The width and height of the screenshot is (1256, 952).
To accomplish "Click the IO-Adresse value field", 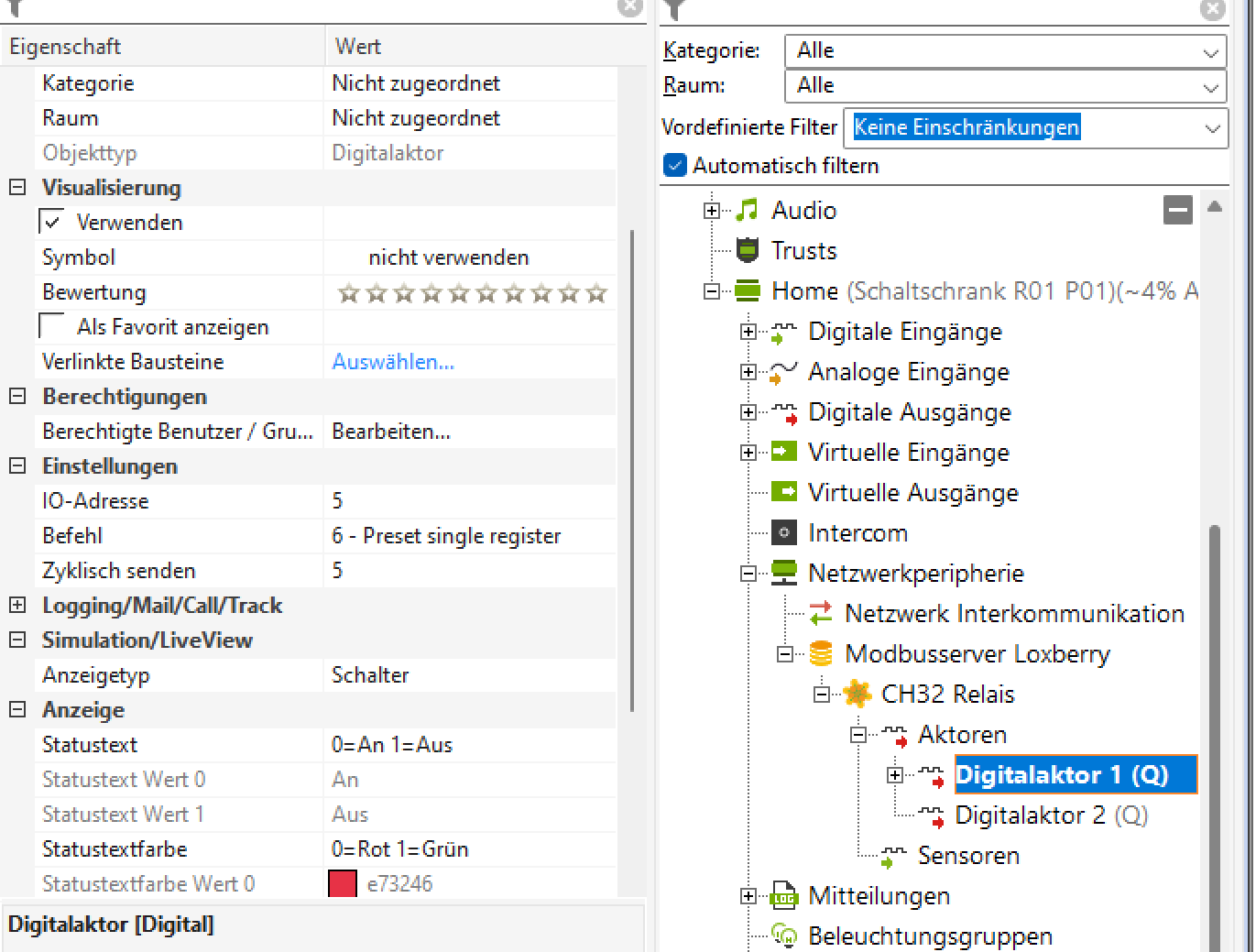I will 467,501.
